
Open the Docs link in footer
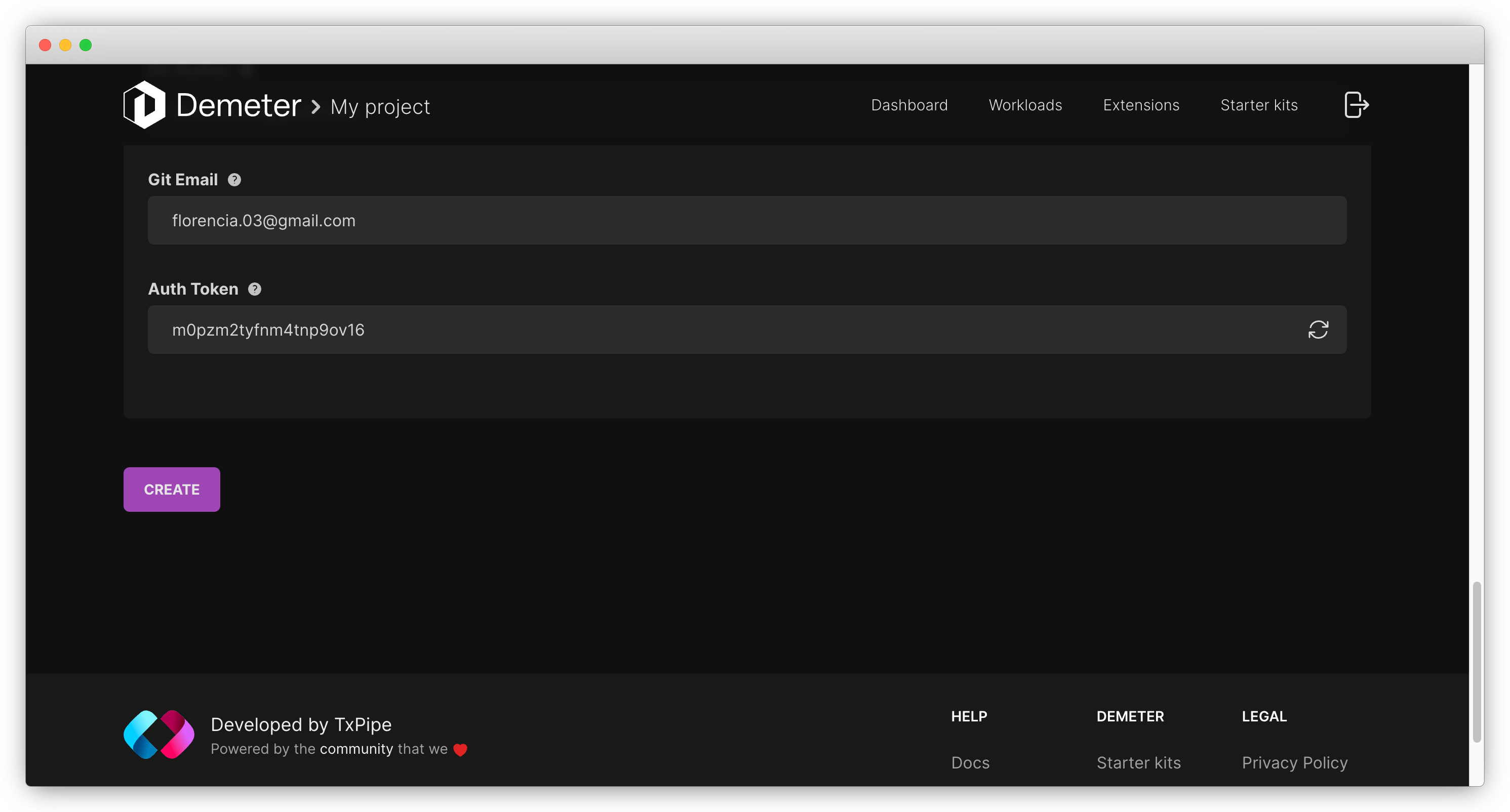(970, 762)
